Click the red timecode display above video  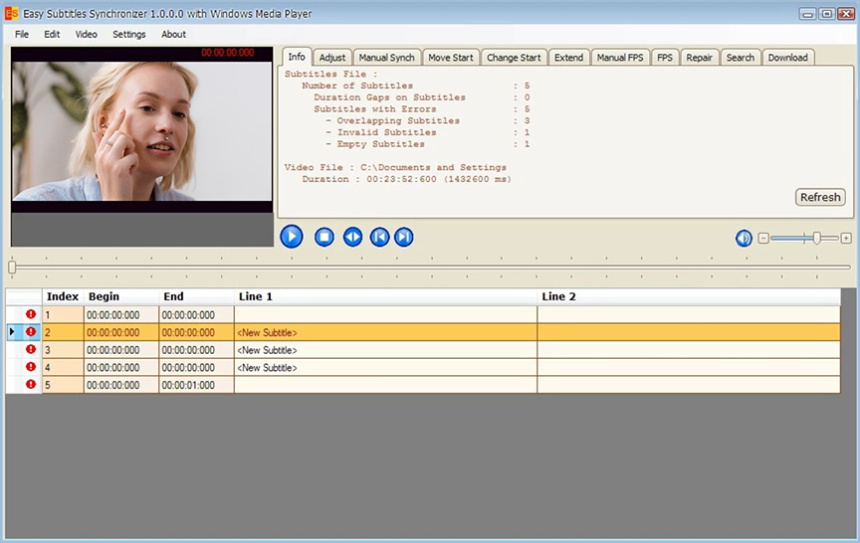(x=228, y=53)
